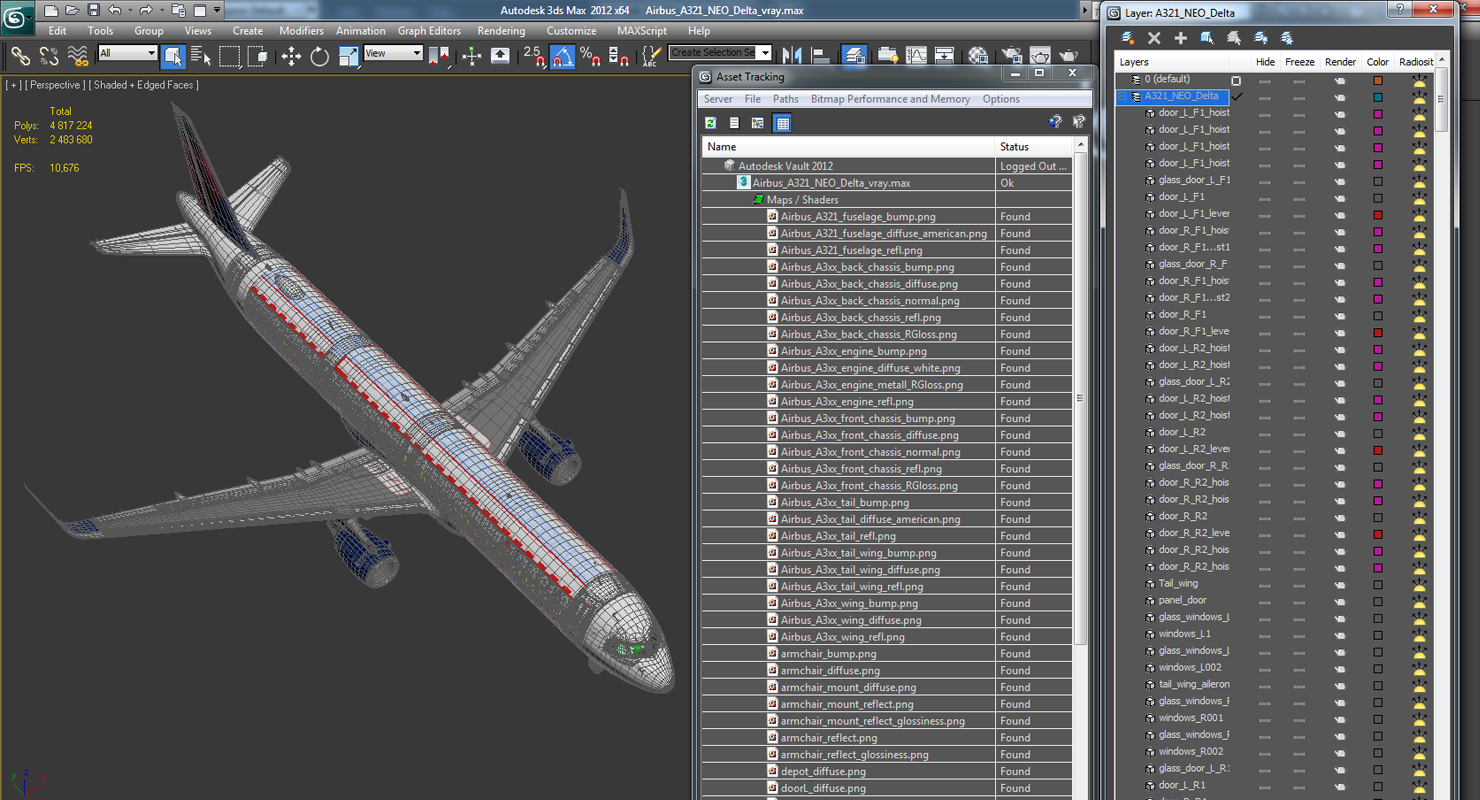
Task: Toggle Render for Tail_wing object
Action: point(1340,584)
